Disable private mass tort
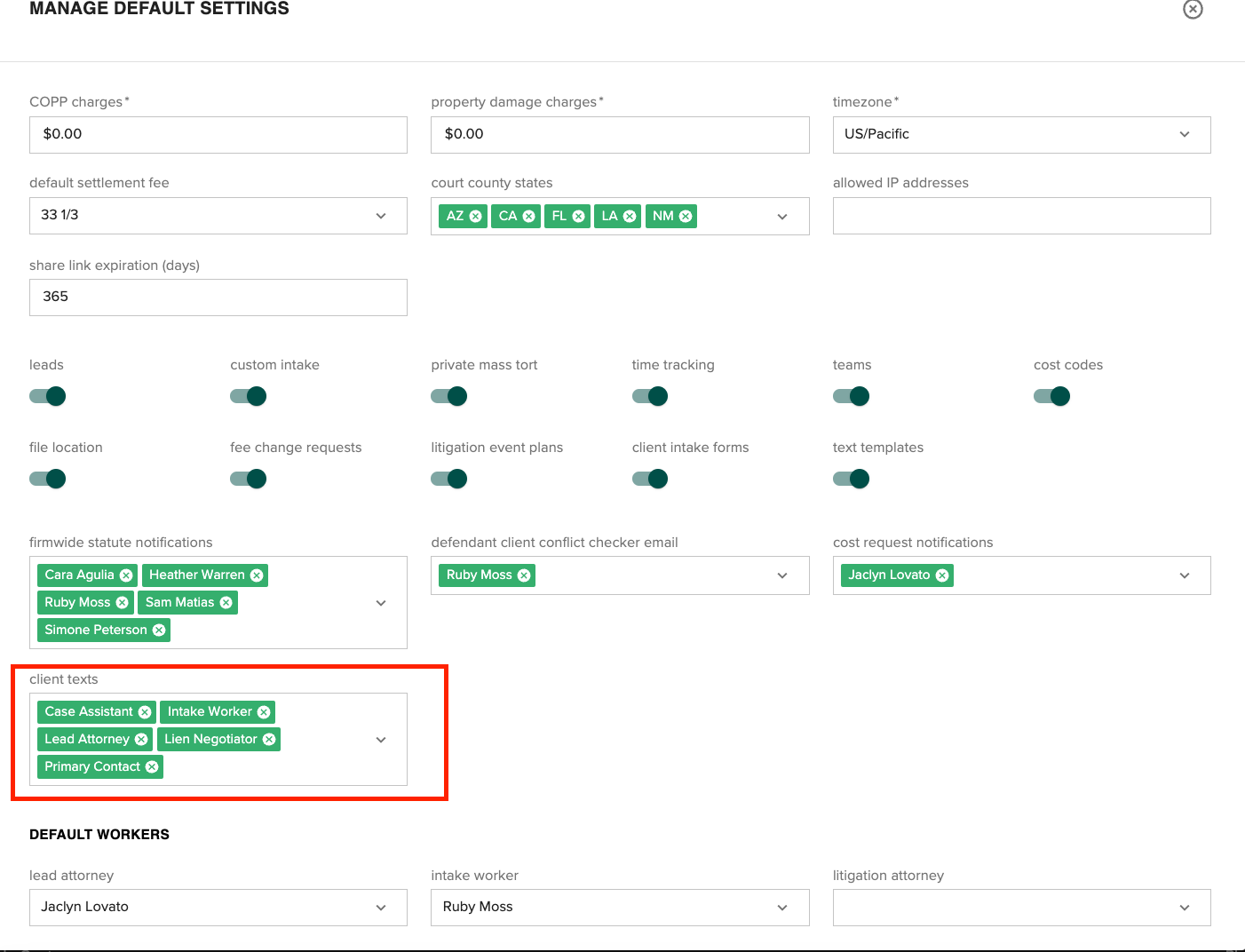 pos(449,396)
